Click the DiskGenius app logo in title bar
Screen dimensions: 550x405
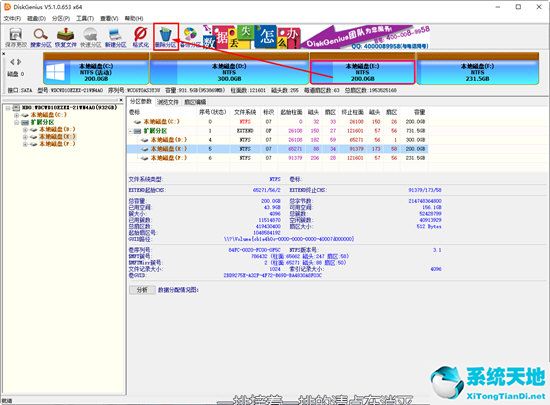(x=7, y=7)
